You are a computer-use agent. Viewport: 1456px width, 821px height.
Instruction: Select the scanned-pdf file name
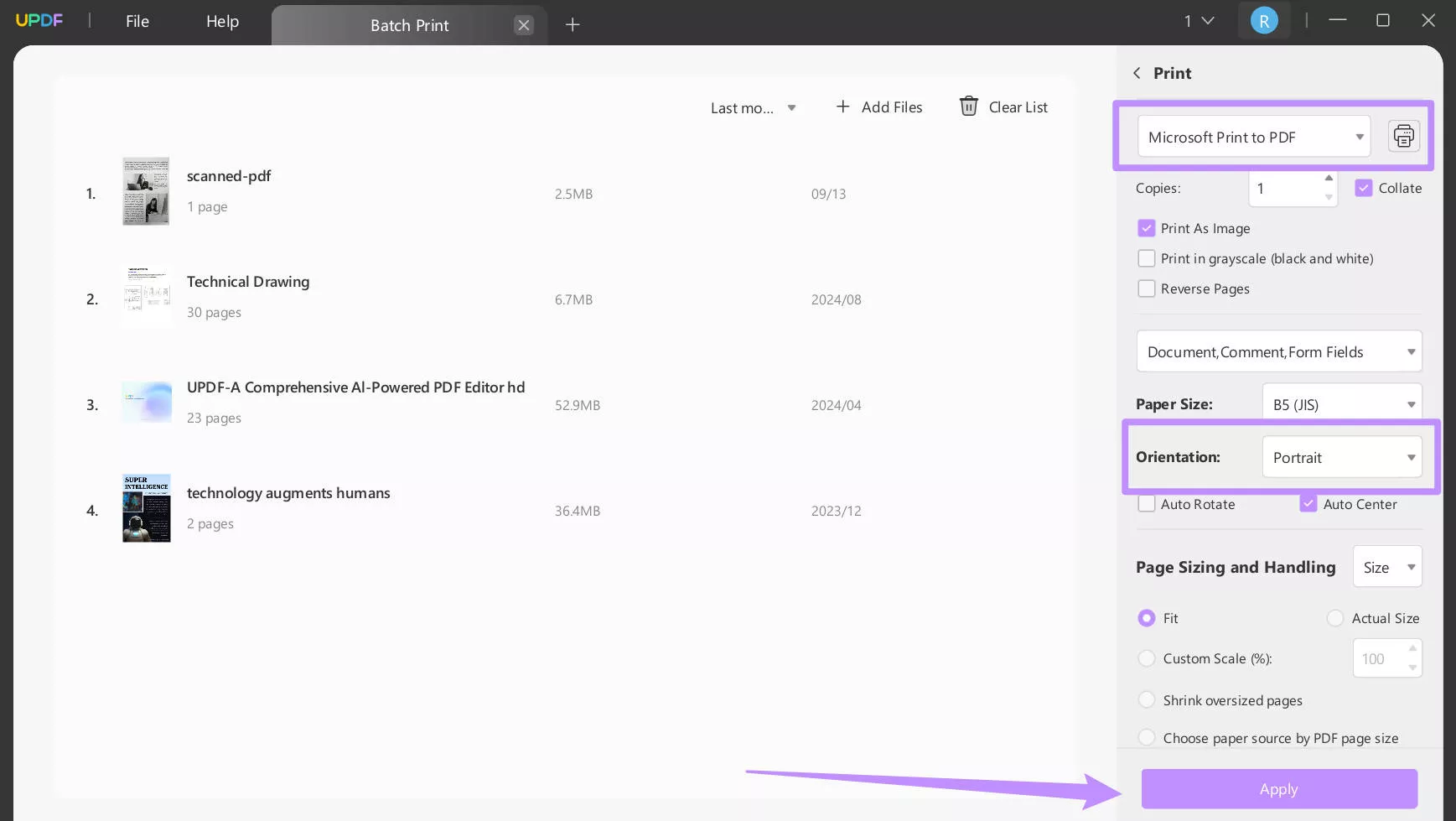(x=229, y=176)
